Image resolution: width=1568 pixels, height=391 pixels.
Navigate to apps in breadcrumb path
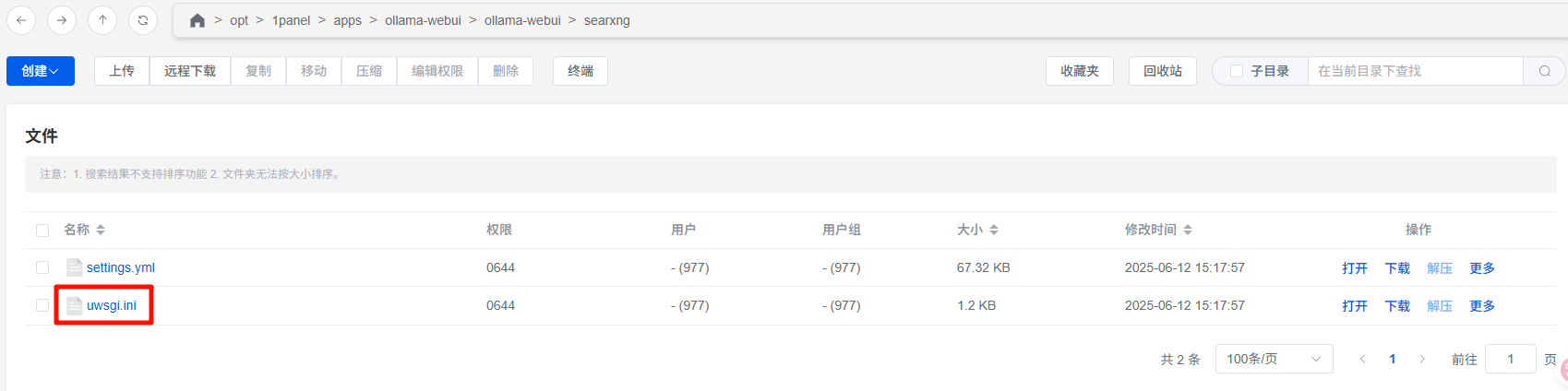pos(348,20)
